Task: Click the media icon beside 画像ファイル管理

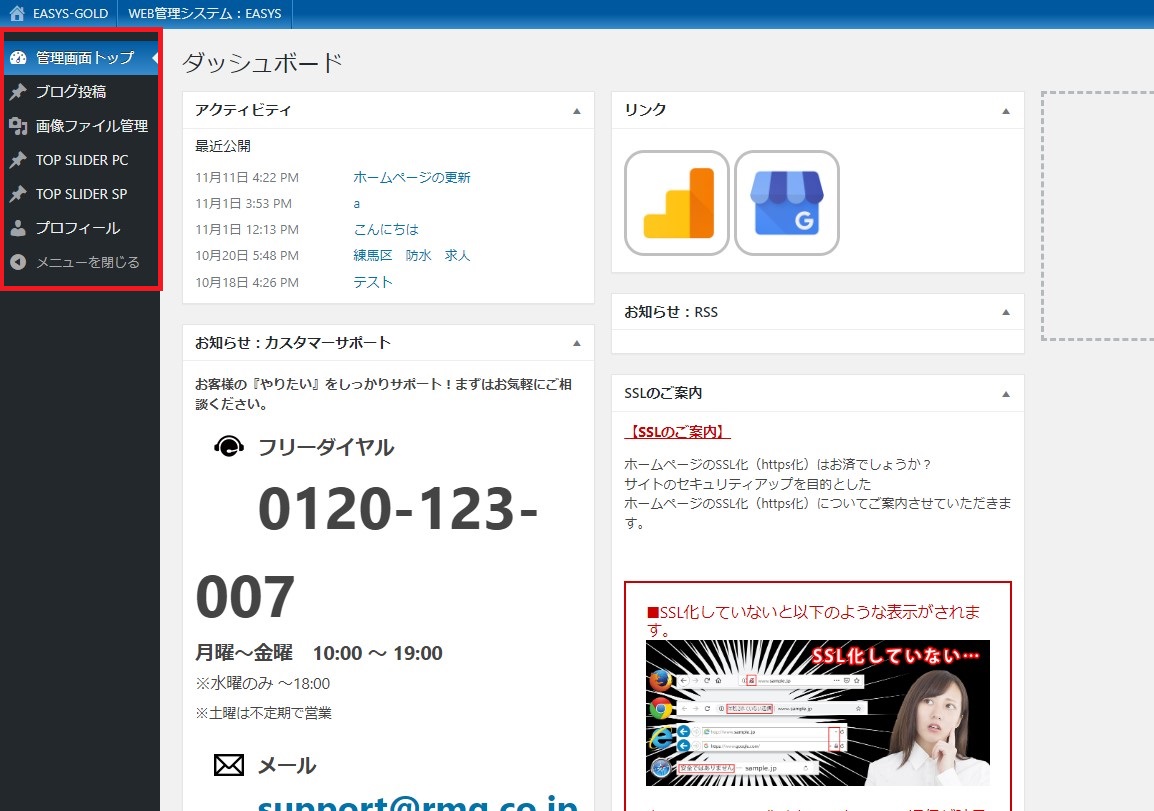Action: point(18,126)
